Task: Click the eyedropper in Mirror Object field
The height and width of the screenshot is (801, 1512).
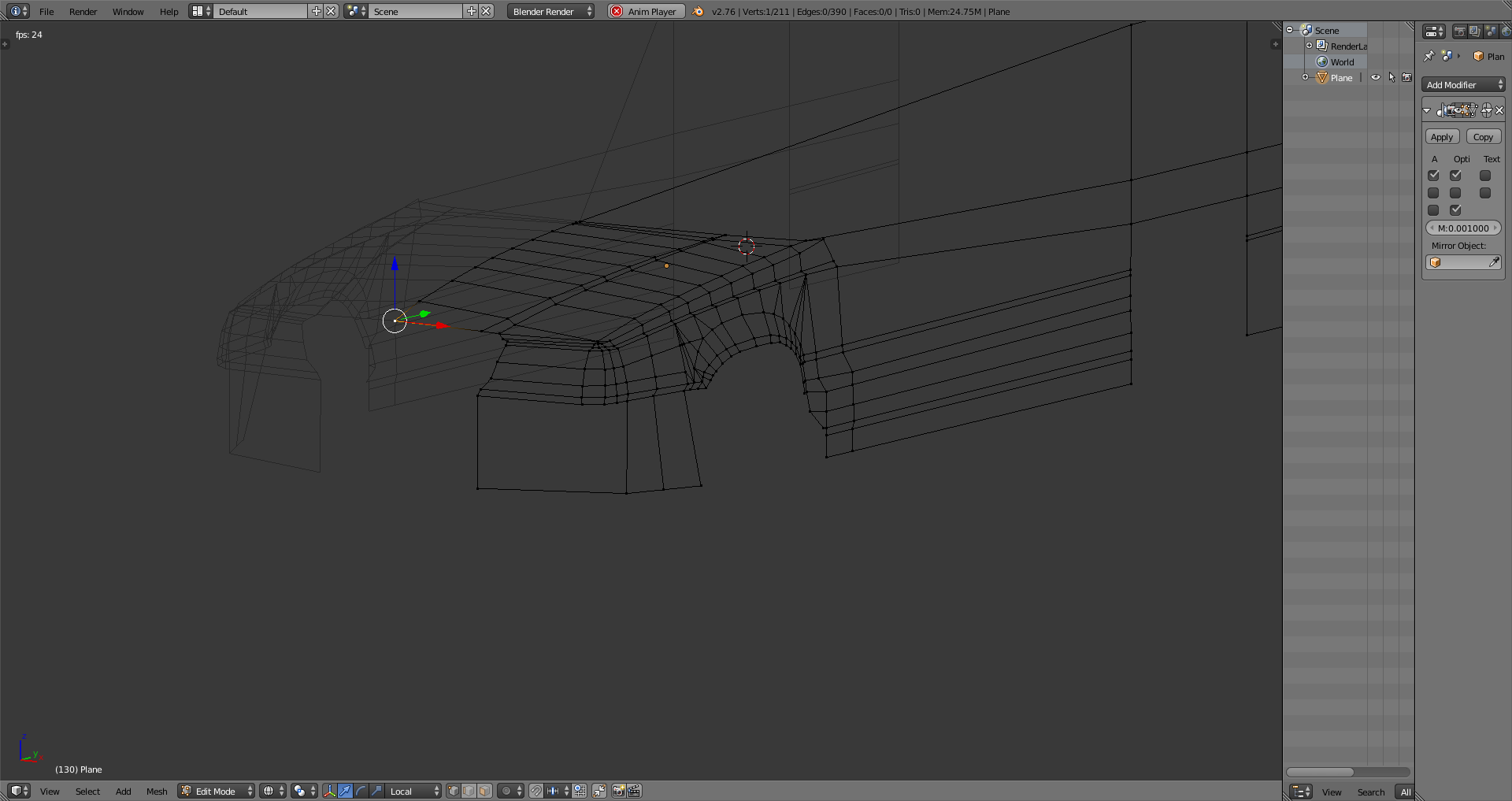Action: coord(1494,262)
